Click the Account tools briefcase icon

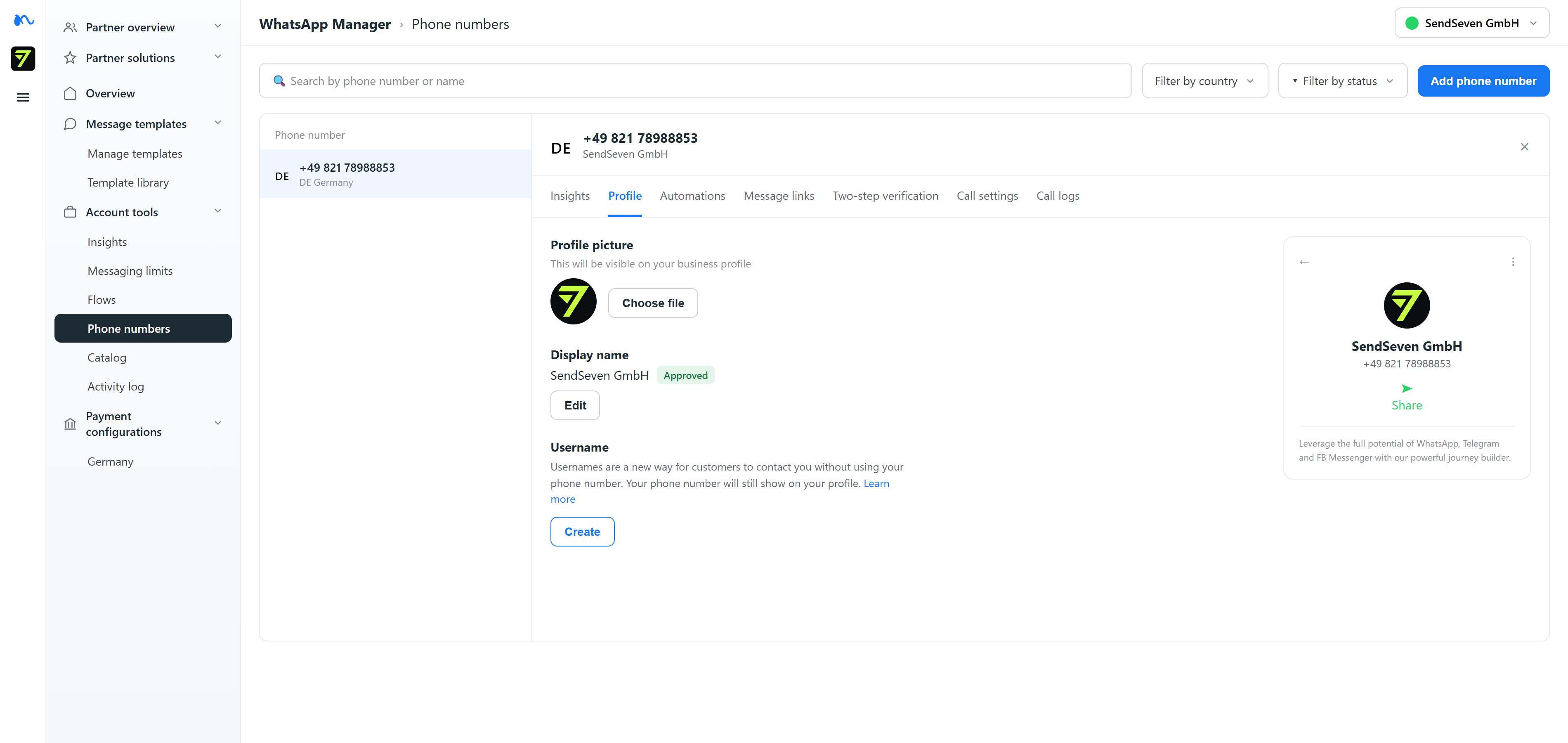(x=70, y=212)
